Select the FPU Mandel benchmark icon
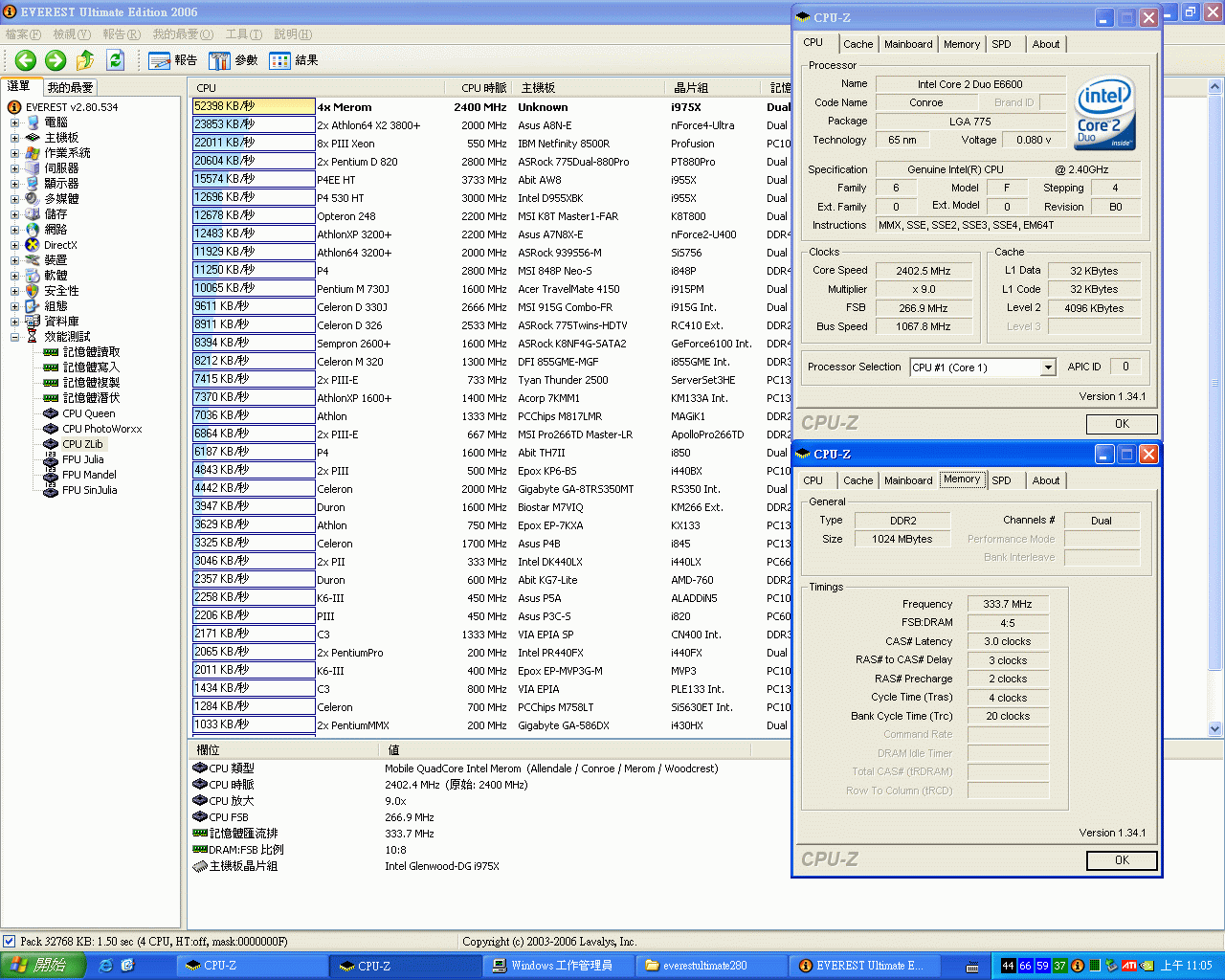The width and height of the screenshot is (1225, 980). tap(52, 475)
